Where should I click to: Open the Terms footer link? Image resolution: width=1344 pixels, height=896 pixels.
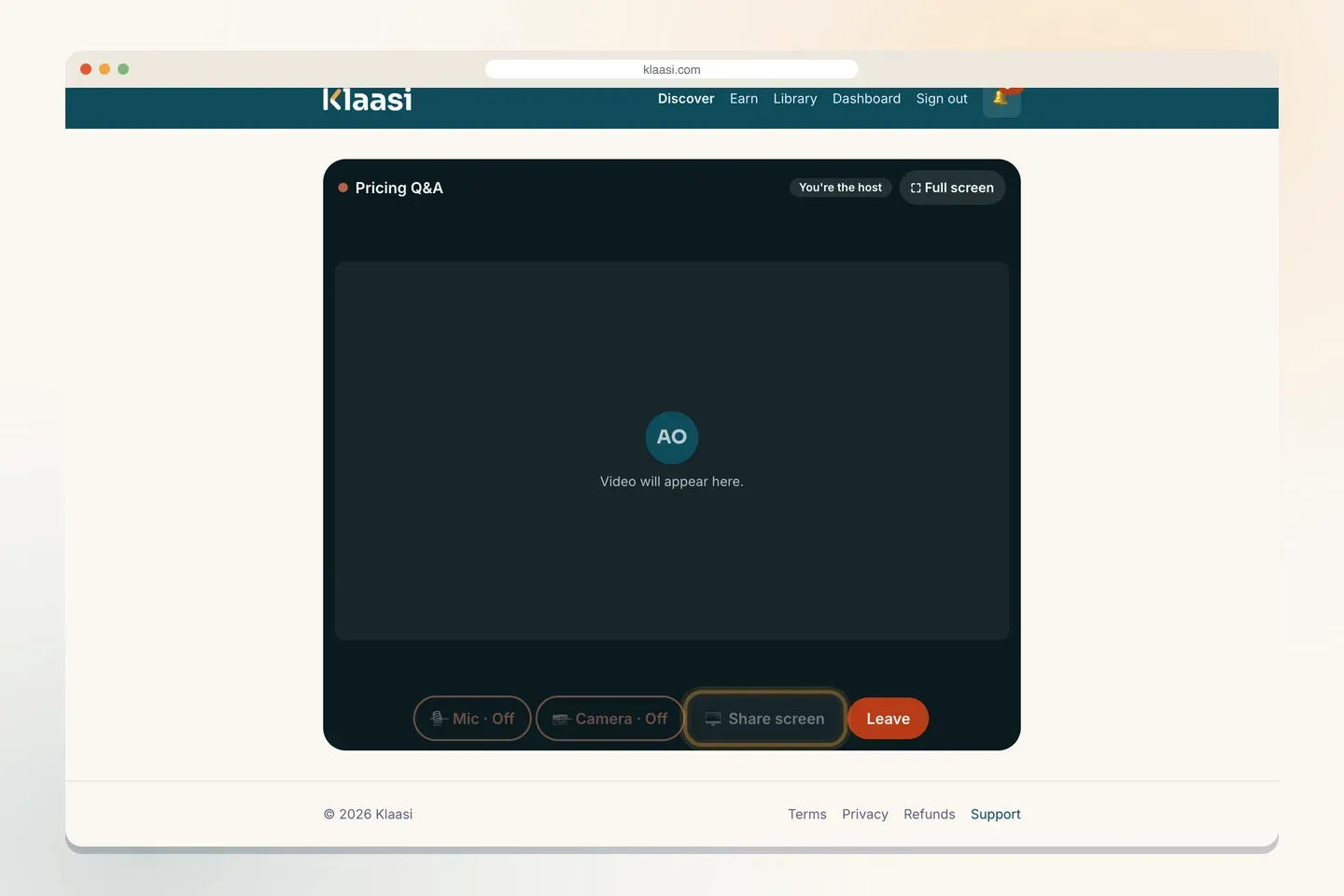[807, 814]
